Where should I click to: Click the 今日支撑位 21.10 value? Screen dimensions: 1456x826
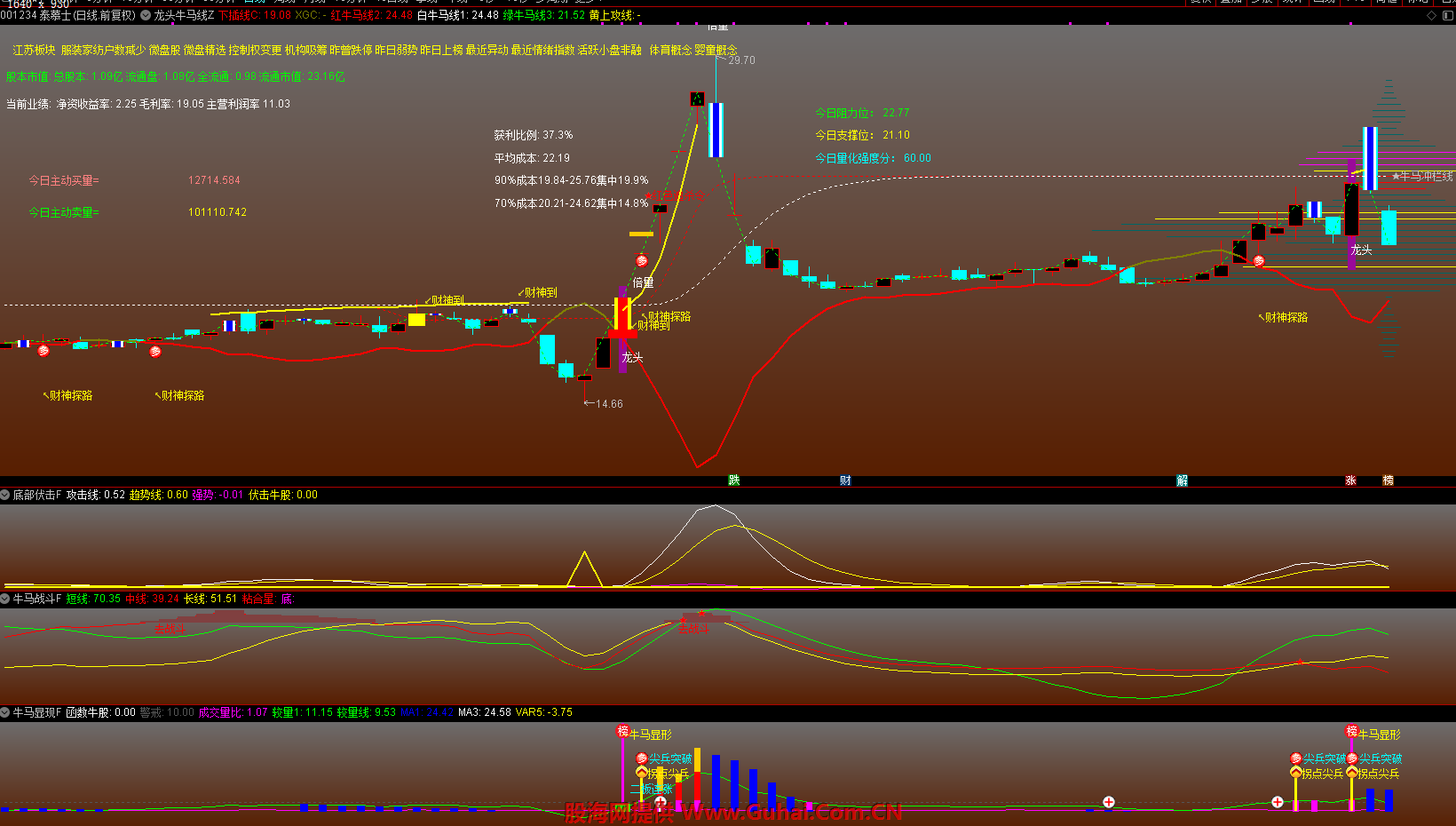point(896,135)
